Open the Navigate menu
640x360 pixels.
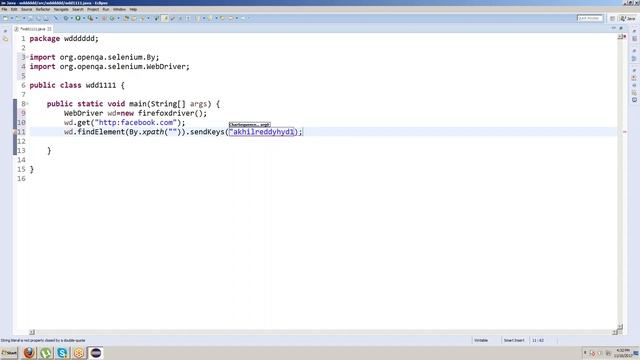pyautogui.click(x=61, y=9)
